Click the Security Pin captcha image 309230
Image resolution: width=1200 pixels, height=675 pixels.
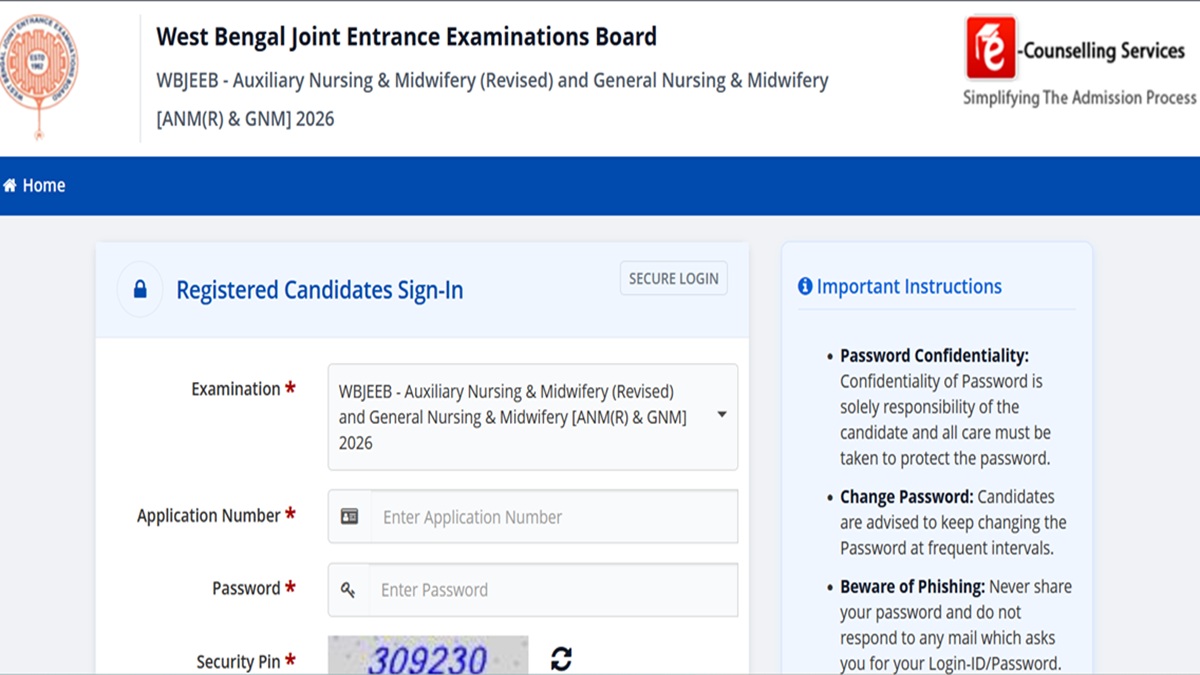coord(428,657)
